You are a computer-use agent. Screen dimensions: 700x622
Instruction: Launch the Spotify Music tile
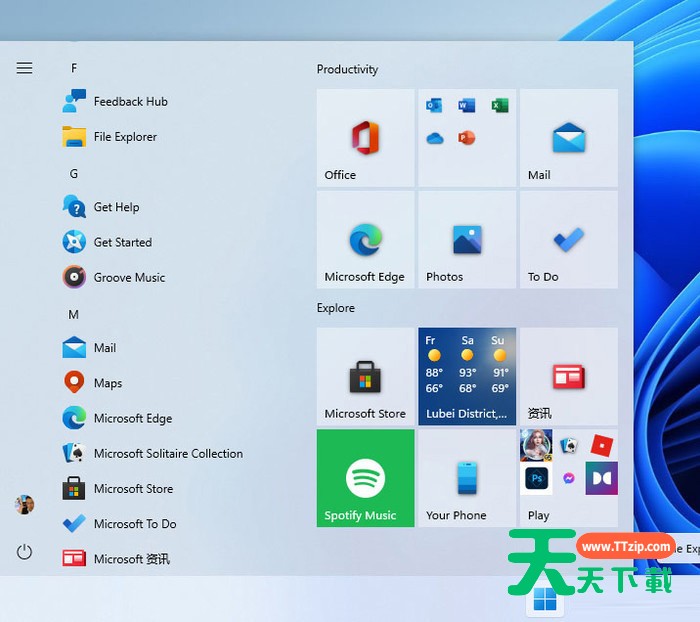coord(366,478)
